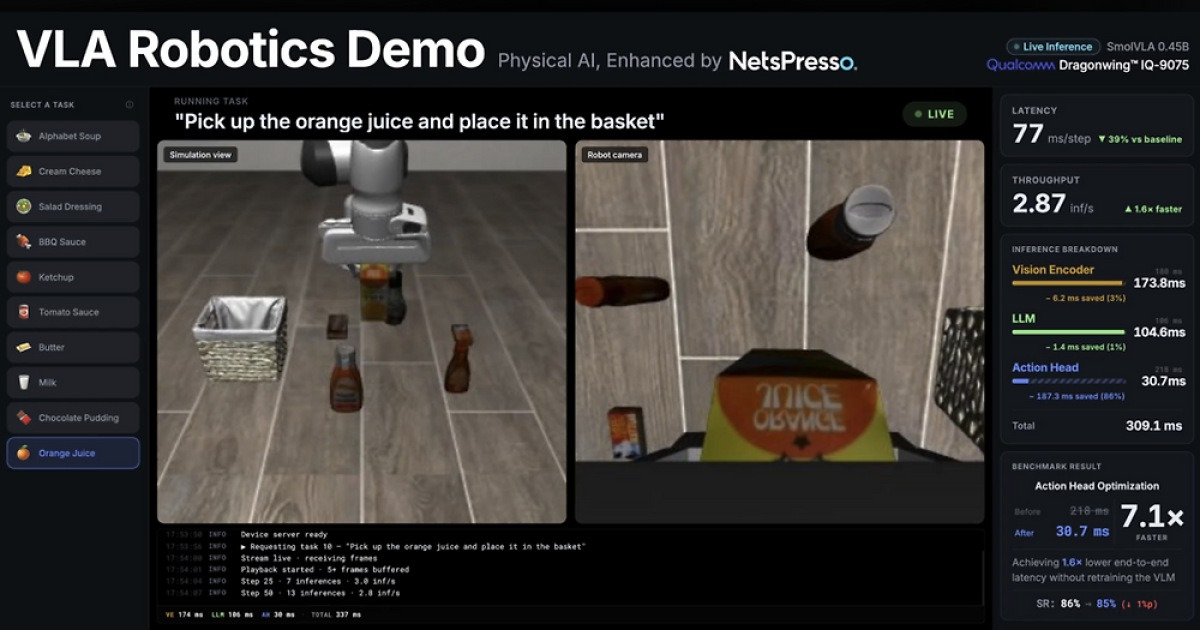Click the 'Playback started' log line

click(325, 569)
